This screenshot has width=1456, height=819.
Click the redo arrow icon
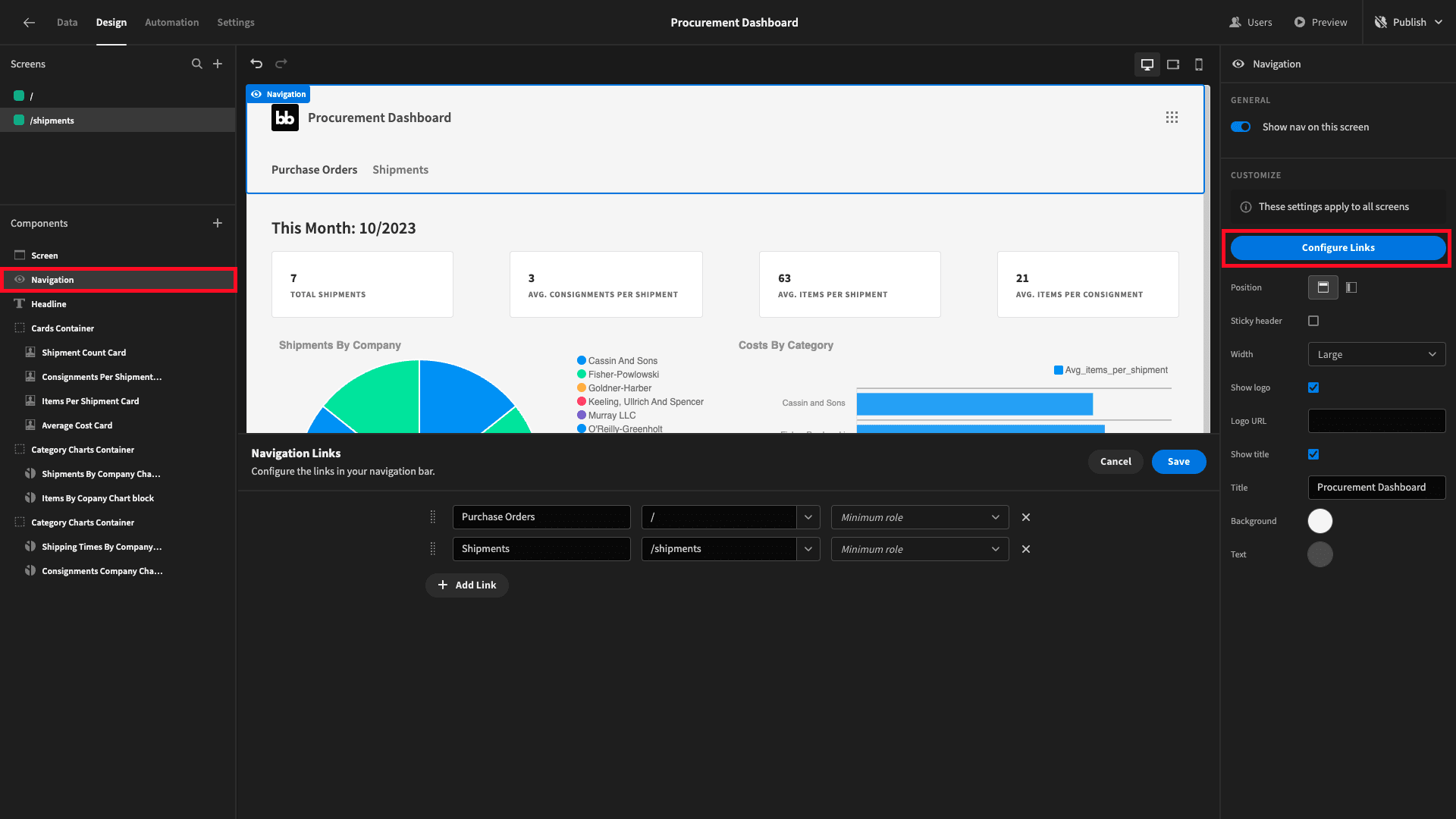click(x=281, y=64)
